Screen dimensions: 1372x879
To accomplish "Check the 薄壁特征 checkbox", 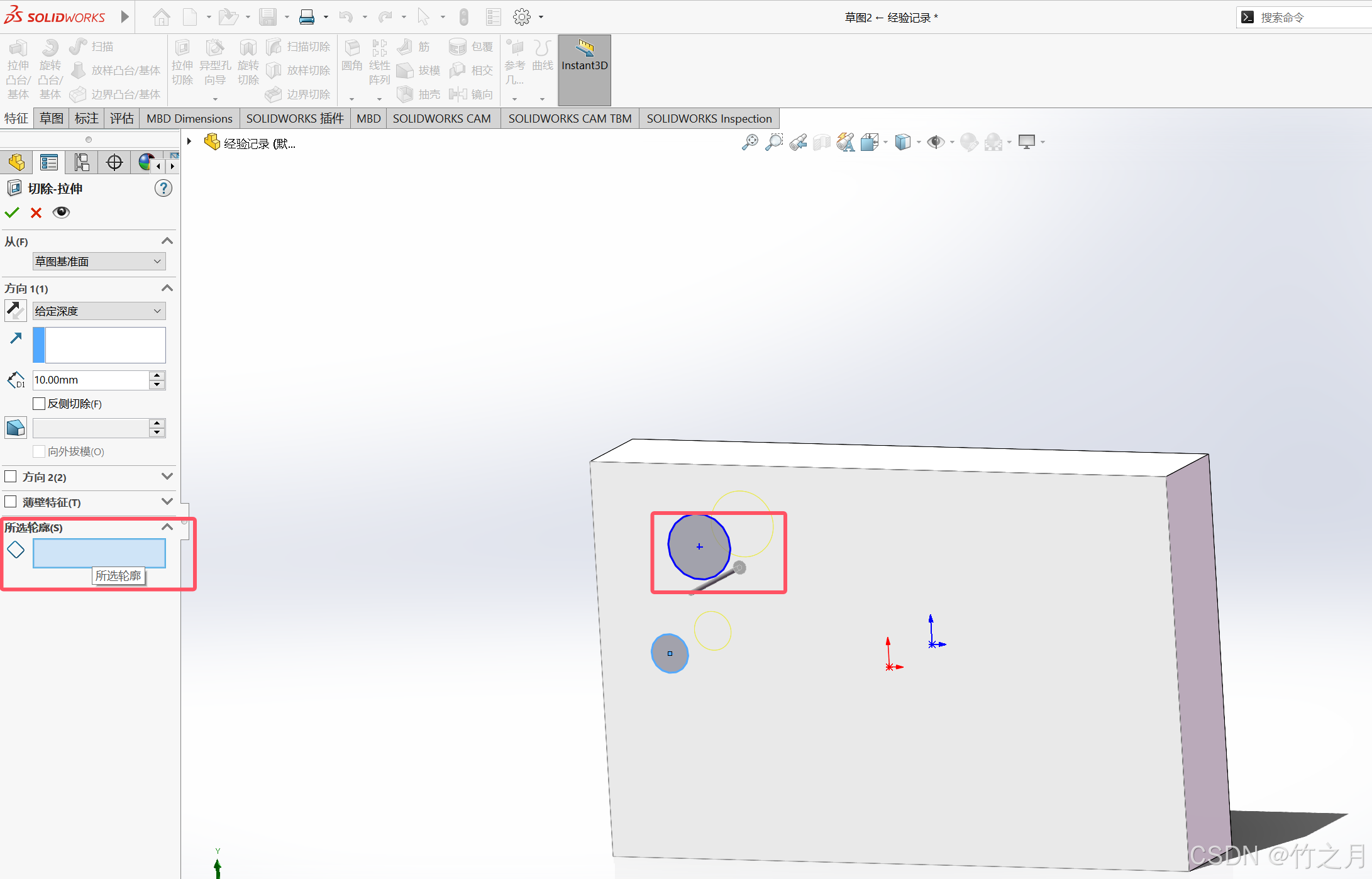I will point(11,502).
